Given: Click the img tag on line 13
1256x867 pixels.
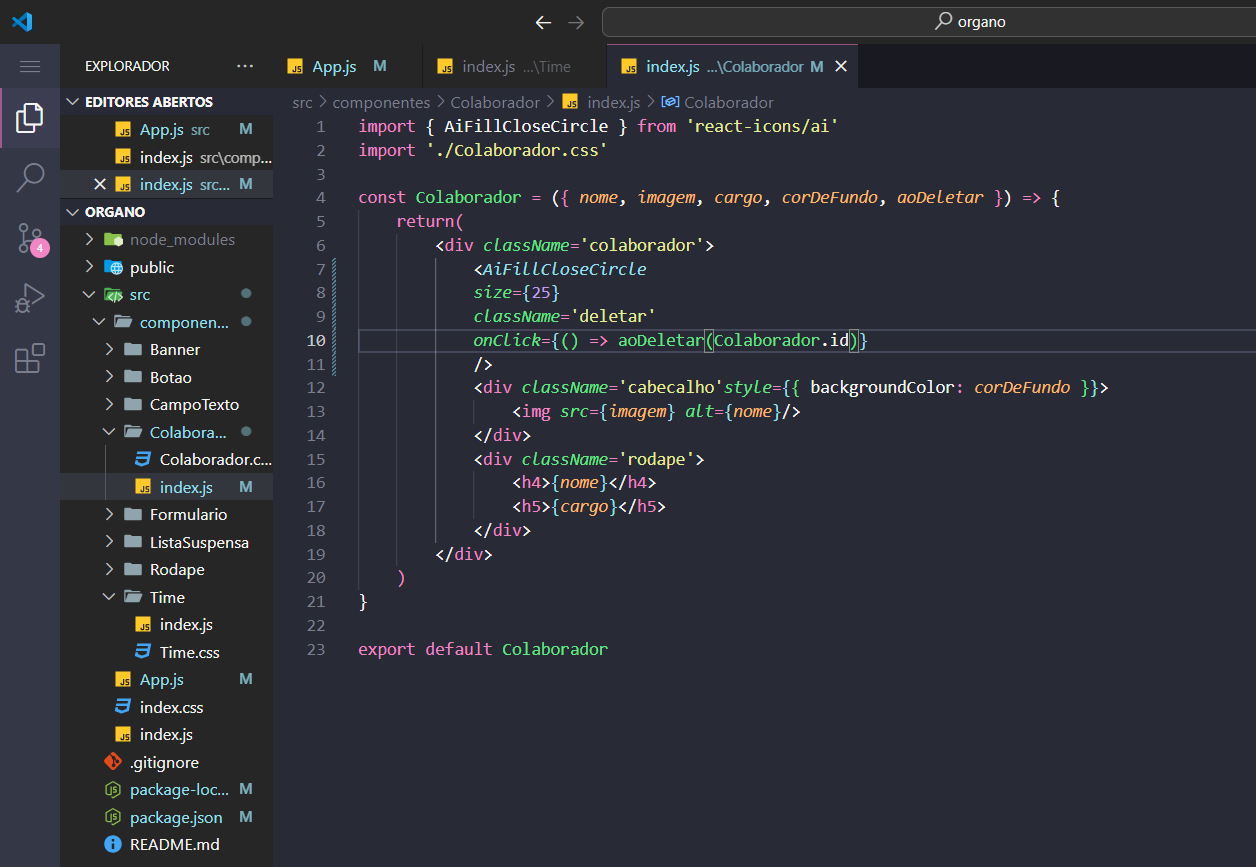Looking at the screenshot, I should click(x=657, y=412).
